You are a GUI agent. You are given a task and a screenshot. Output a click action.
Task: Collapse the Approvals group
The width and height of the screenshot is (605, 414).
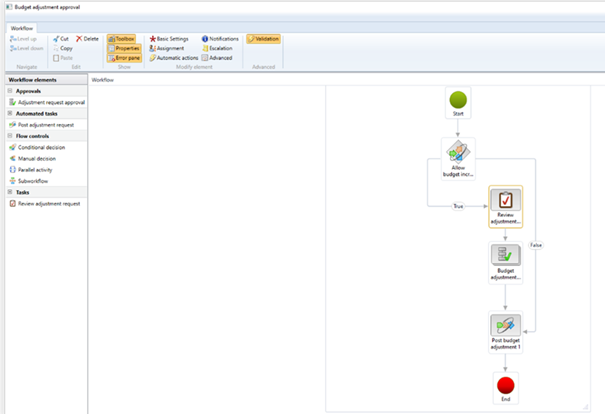coord(8,91)
